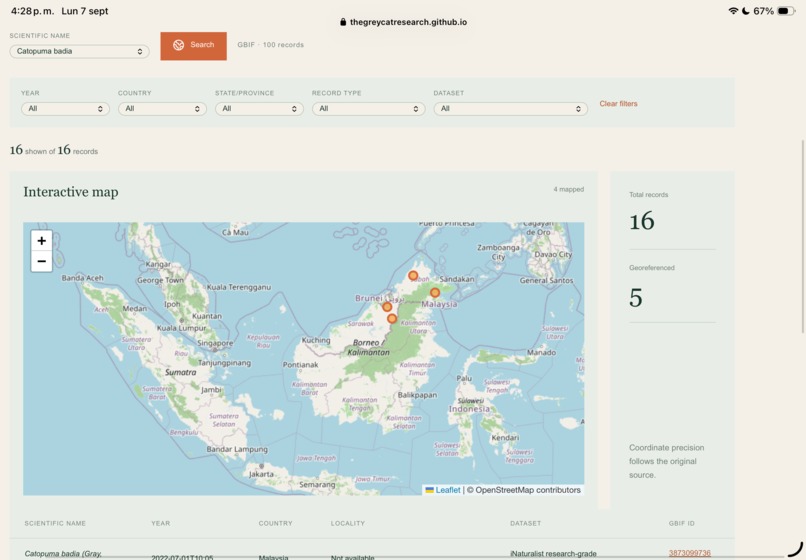The height and width of the screenshot is (560, 806).
Task: Click the Dataset column header
Action: (525, 523)
